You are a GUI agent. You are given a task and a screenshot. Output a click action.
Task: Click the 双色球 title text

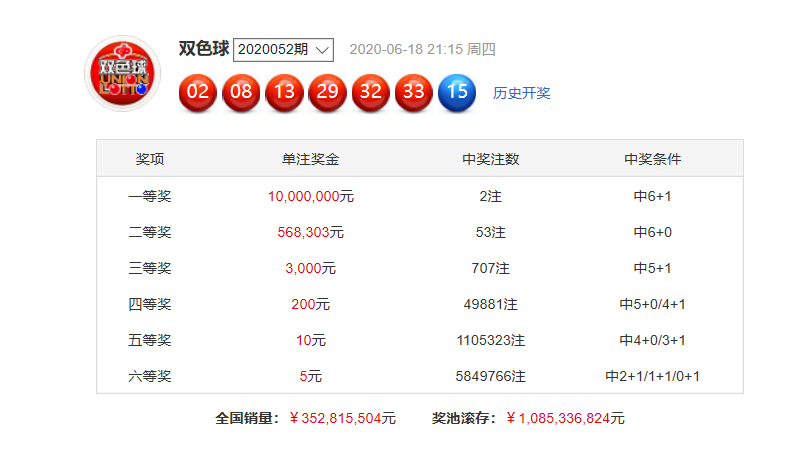pyautogui.click(x=204, y=49)
